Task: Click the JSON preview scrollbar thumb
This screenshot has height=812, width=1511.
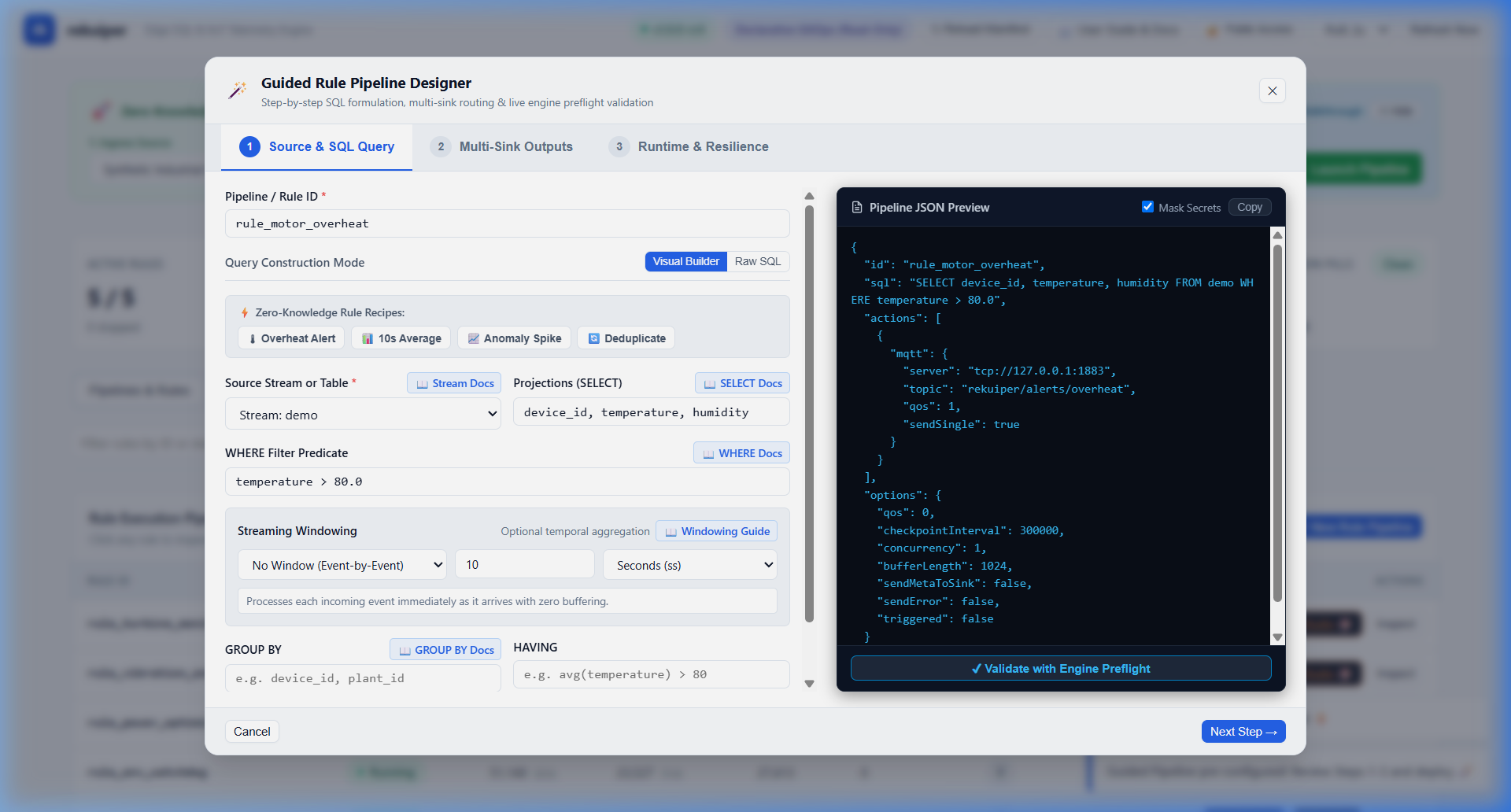Action: coord(1277,423)
